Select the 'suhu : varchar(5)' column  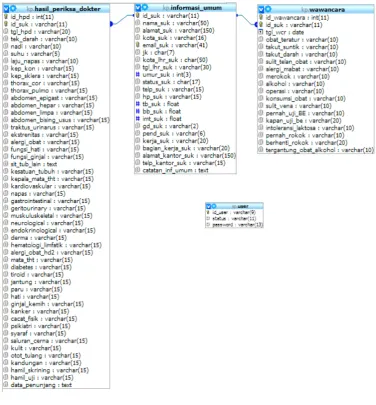pos(35,53)
